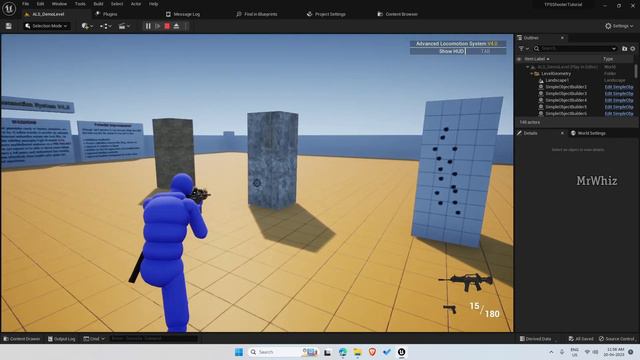Screen dimensions: 640x360
Task: Open File Explorer from taskbar
Action: click(358, 352)
